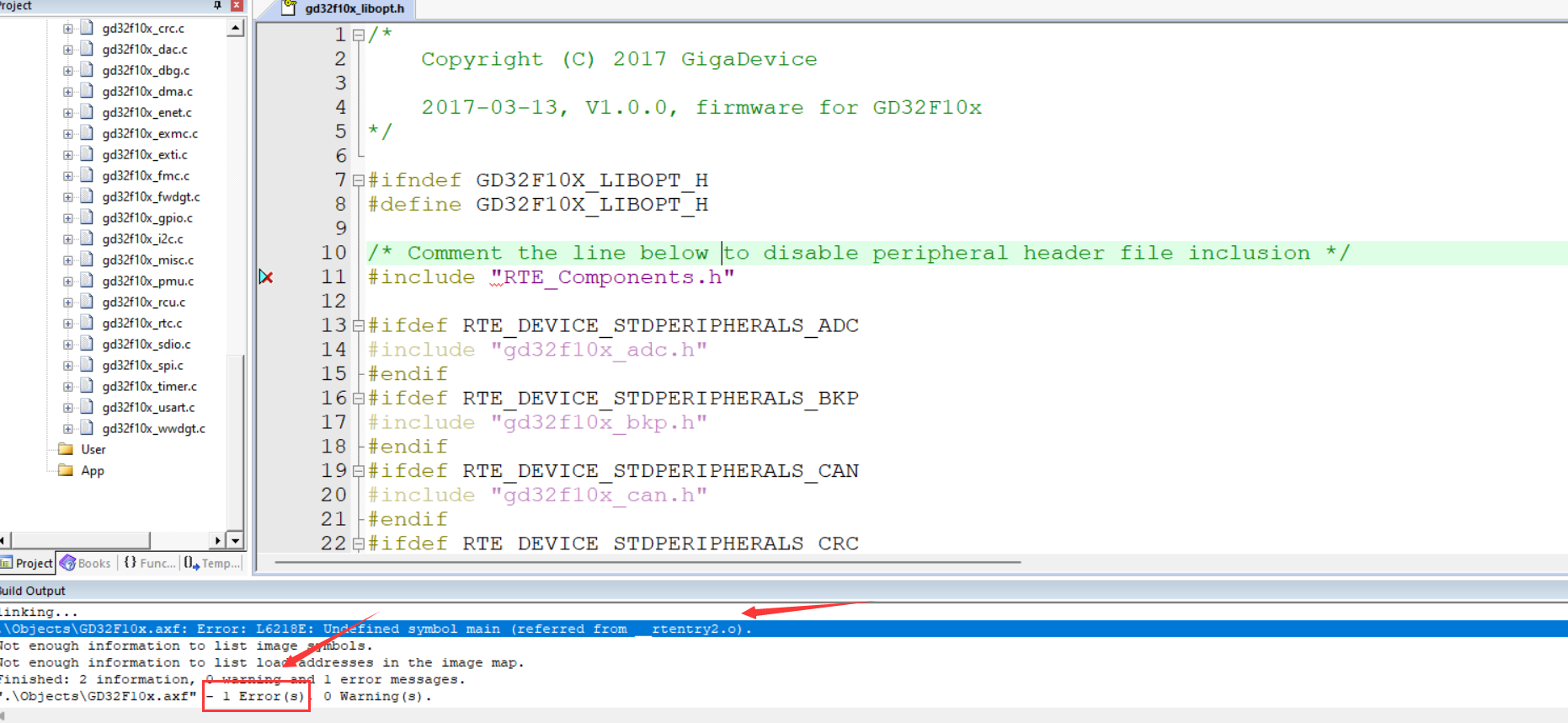
Task: Open the Project panel tab
Action: tap(27, 563)
